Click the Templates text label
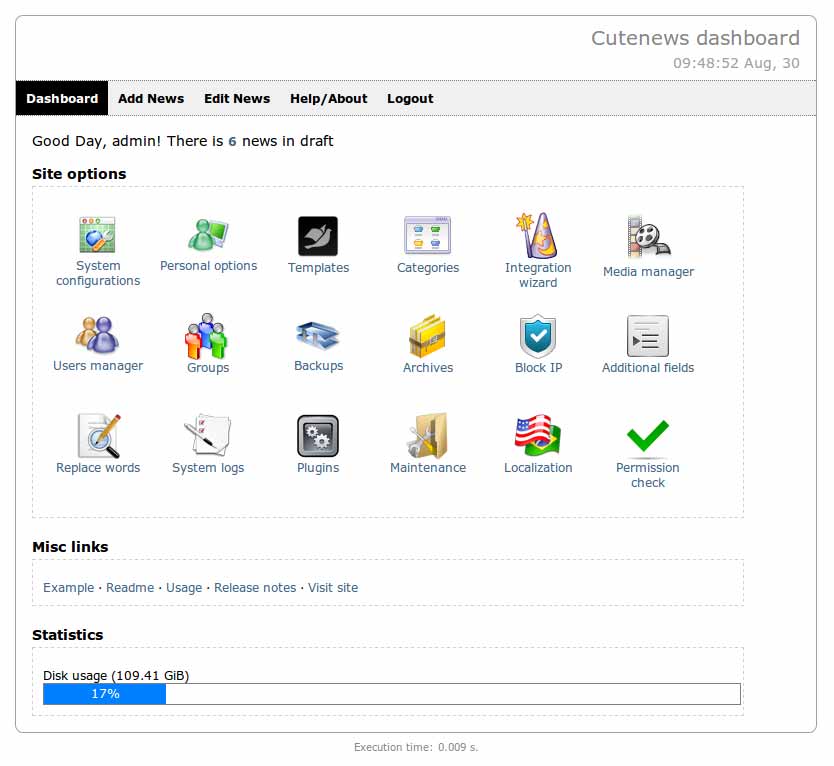 coord(319,268)
